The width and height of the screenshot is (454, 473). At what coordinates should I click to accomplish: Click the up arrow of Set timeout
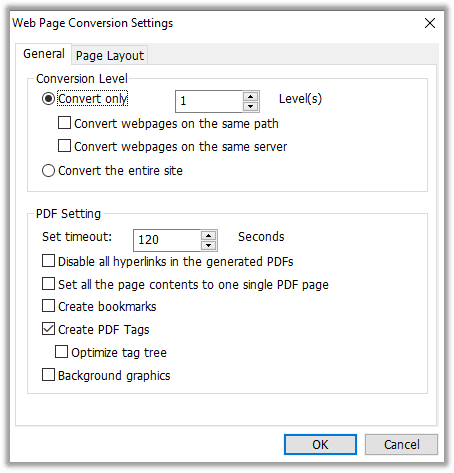click(208, 236)
